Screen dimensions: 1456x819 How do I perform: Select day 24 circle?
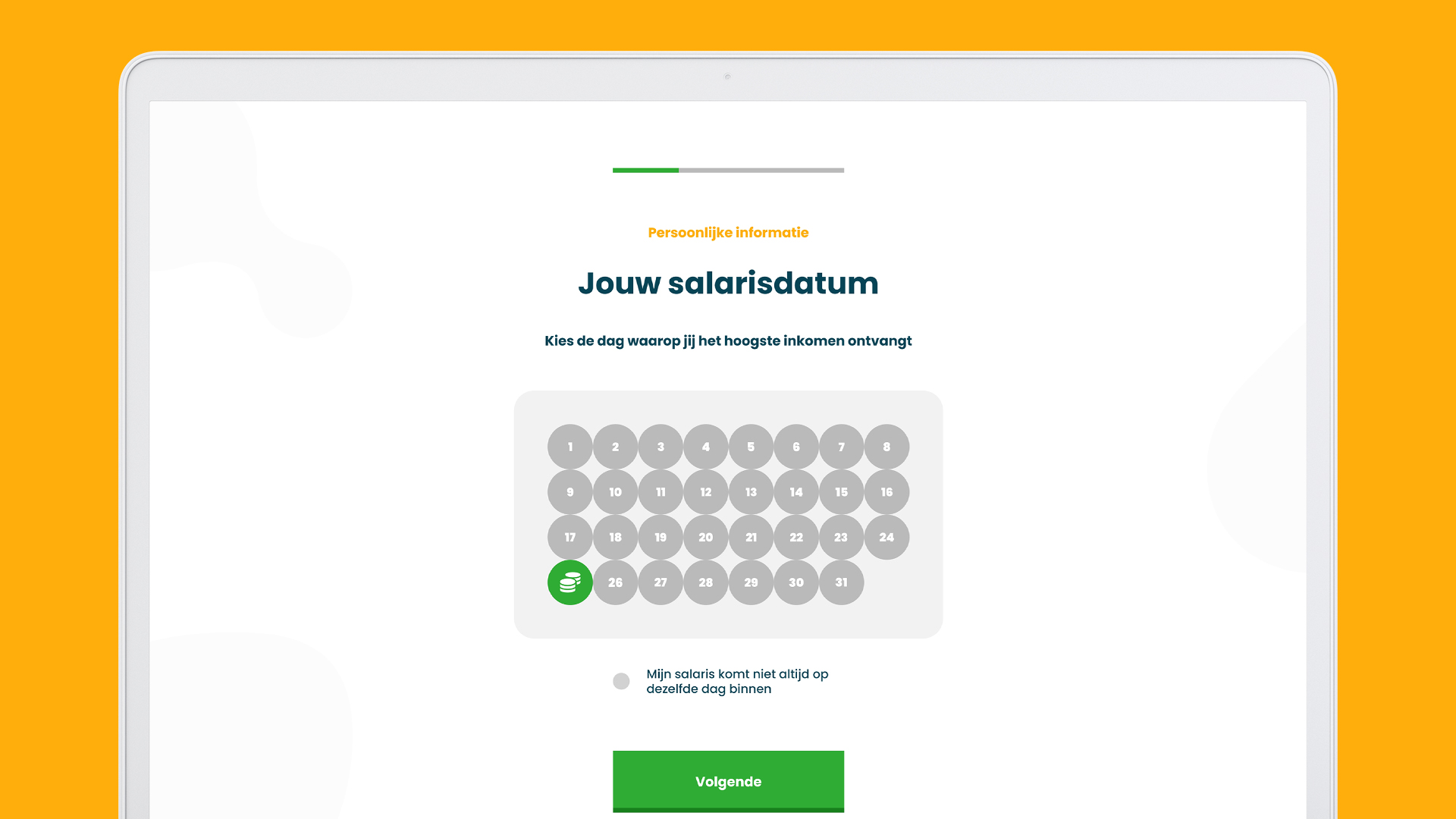pos(886,537)
